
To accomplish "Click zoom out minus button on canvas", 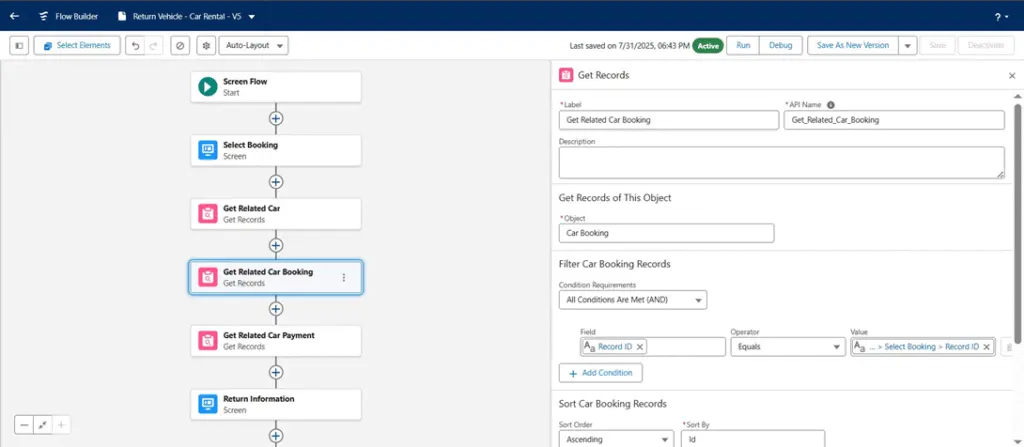I will pyautogui.click(x=24, y=425).
